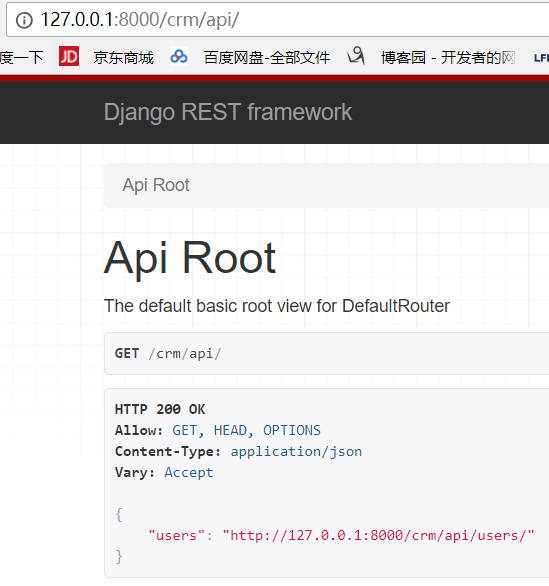The image size is (549, 586).
Task: Click the Content-Type application/json value
Action: (296, 451)
